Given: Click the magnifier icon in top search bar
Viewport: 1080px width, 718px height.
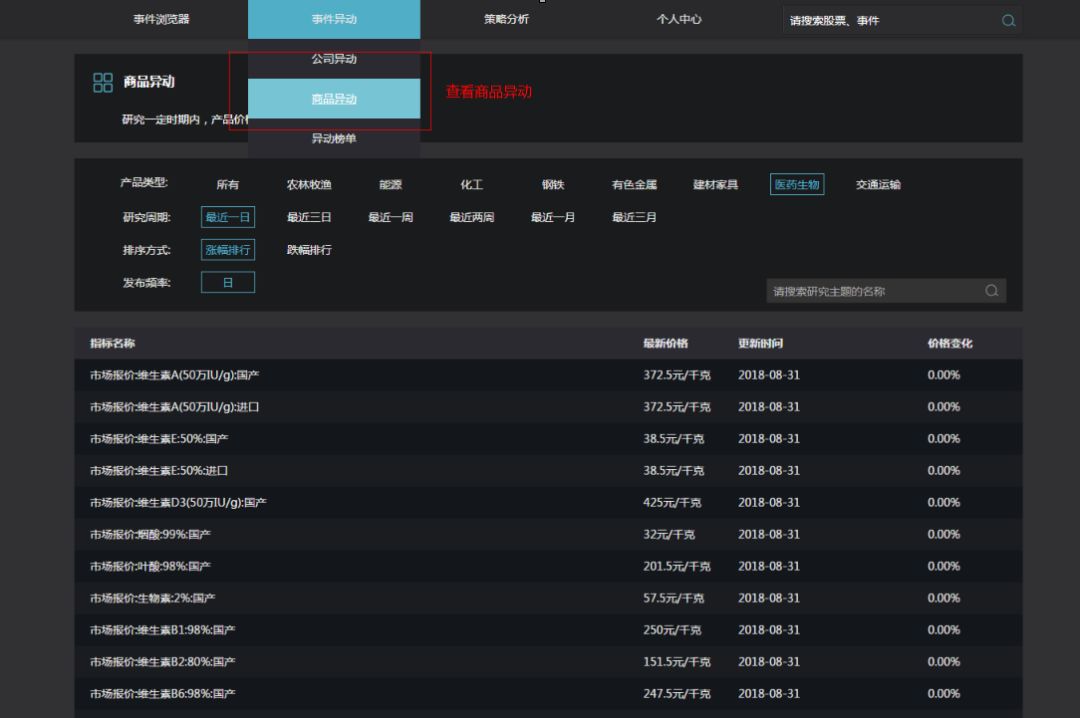Looking at the screenshot, I should click(x=1008, y=20).
